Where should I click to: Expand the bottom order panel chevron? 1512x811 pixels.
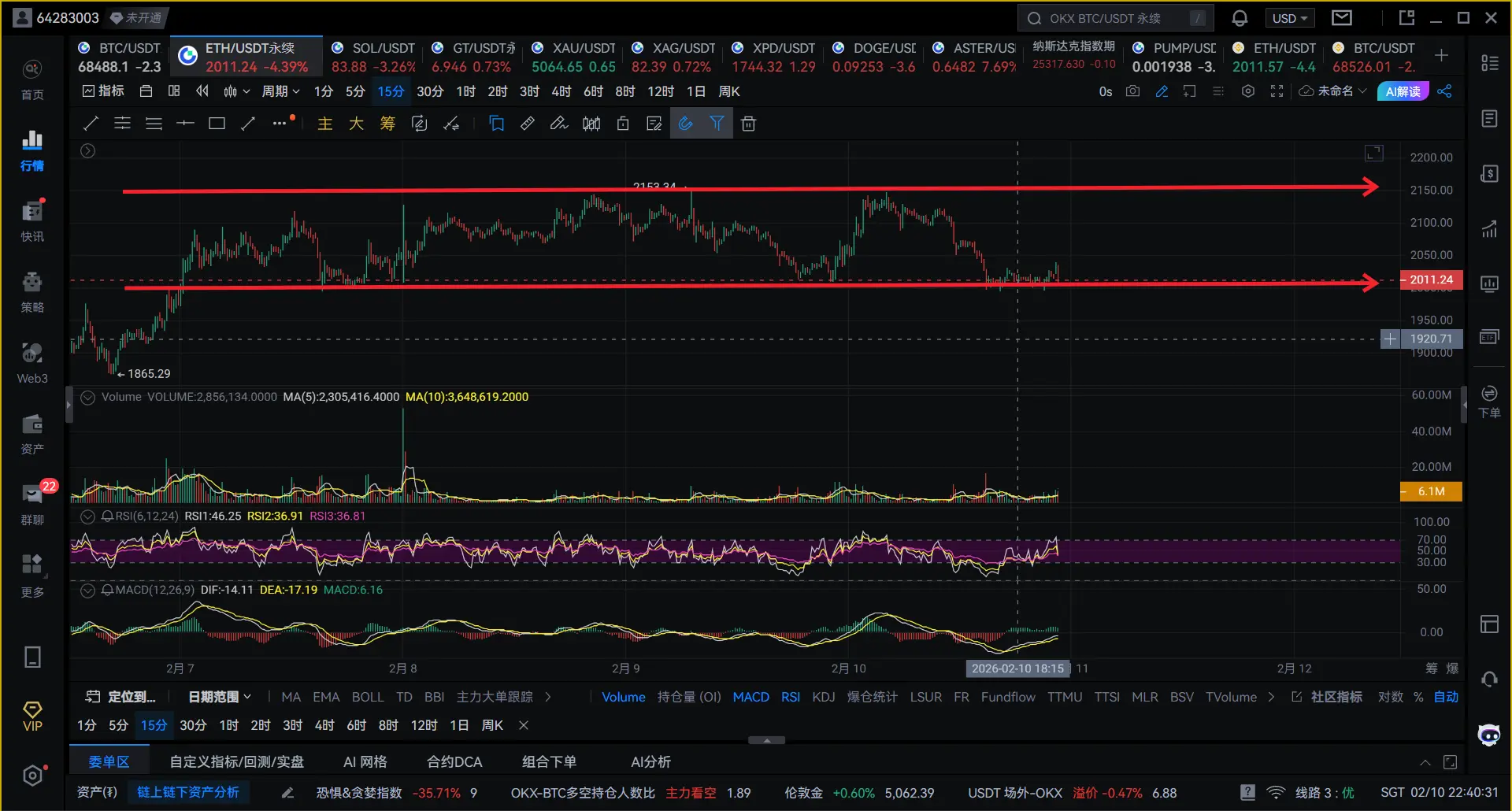point(1425,762)
